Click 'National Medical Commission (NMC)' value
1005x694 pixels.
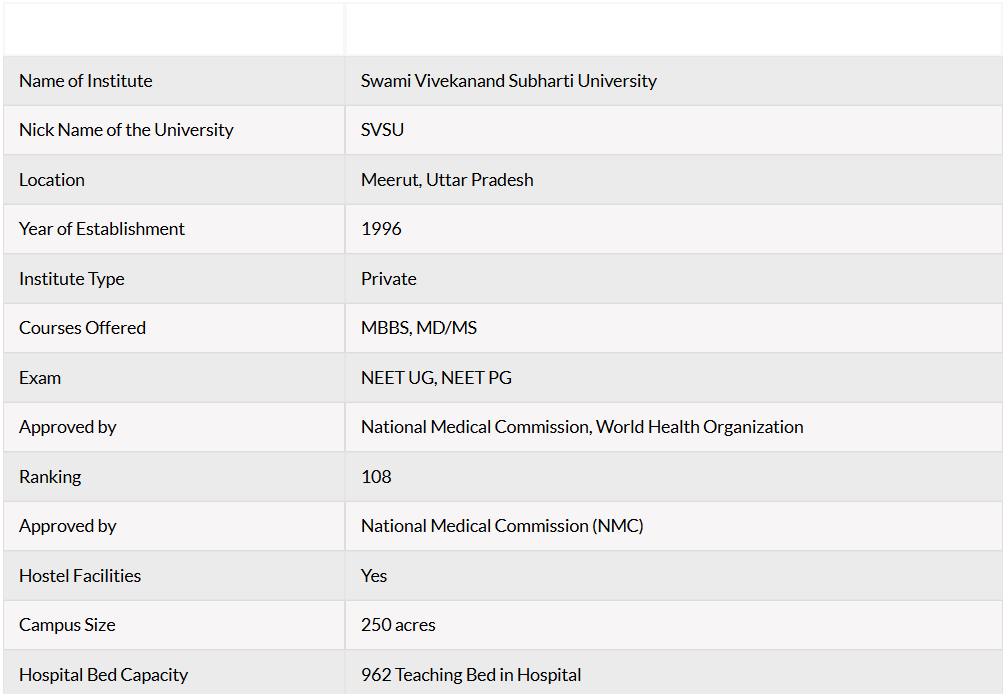click(502, 526)
